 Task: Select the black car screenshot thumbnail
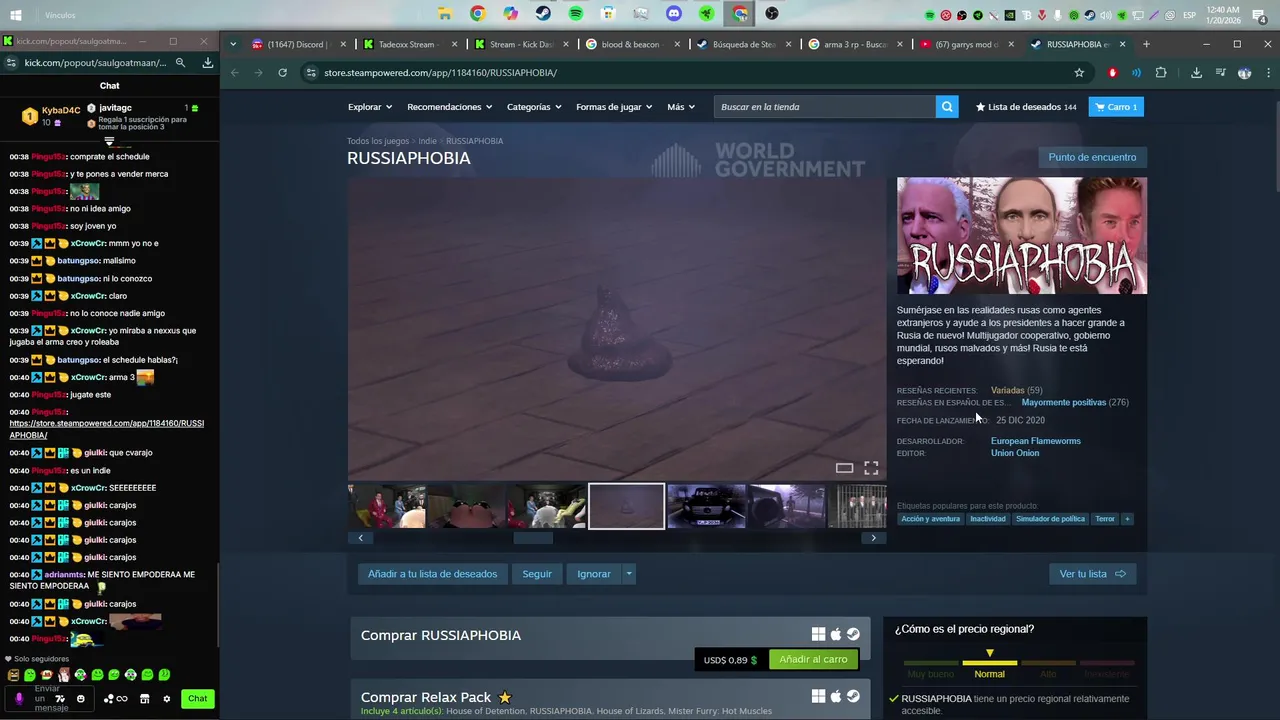pyautogui.click(x=706, y=506)
